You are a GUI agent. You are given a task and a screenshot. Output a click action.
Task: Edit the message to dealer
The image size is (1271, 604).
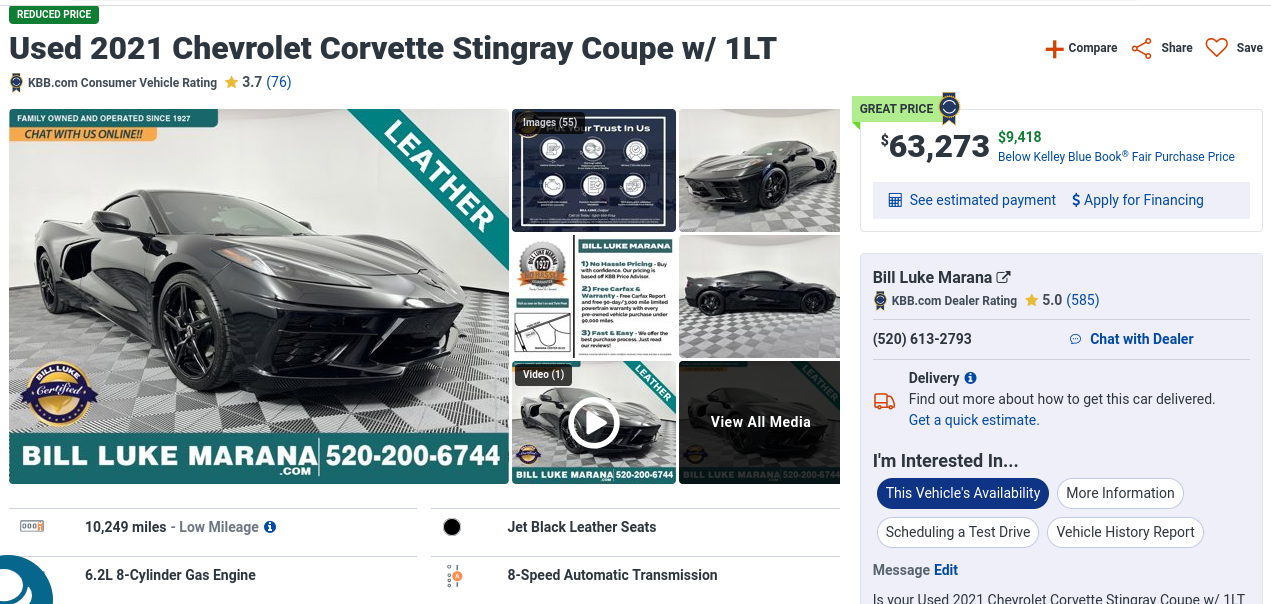coord(946,570)
